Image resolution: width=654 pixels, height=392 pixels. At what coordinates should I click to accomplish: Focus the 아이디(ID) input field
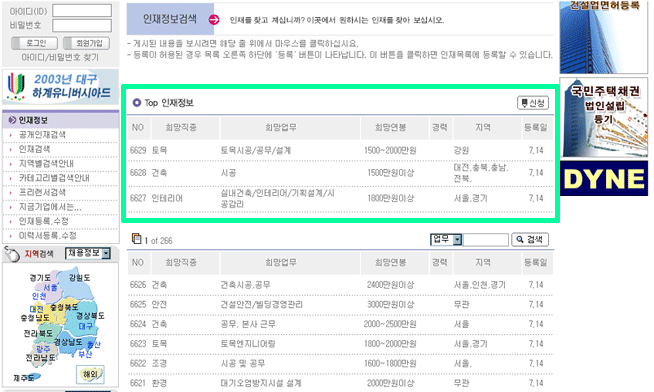pyautogui.click(x=82, y=10)
